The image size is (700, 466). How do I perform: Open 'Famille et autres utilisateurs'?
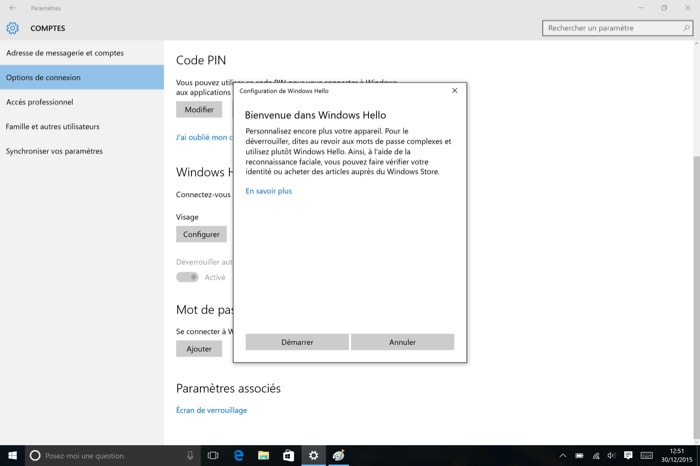(x=53, y=127)
